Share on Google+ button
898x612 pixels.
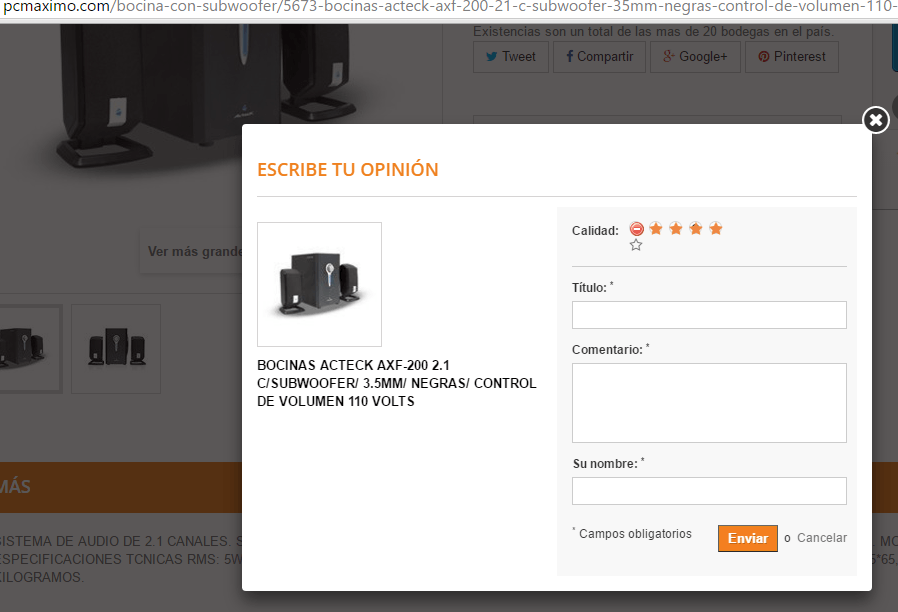695,57
